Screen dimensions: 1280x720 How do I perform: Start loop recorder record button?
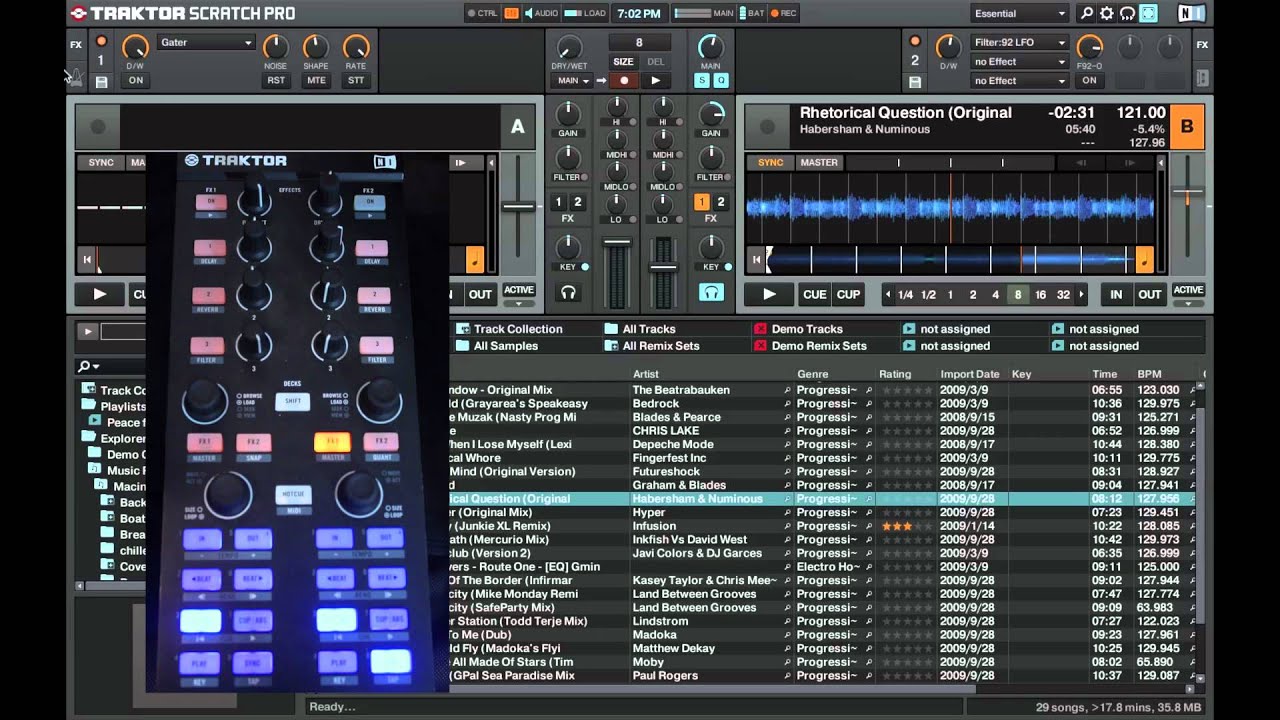pyautogui.click(x=624, y=80)
